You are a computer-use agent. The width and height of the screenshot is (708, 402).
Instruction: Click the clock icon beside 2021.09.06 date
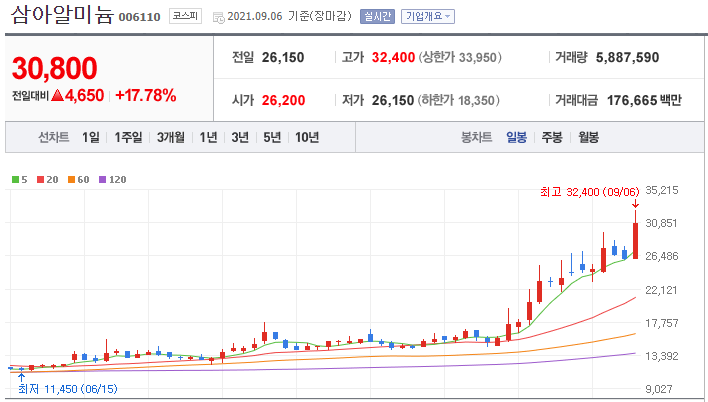[x=219, y=18]
